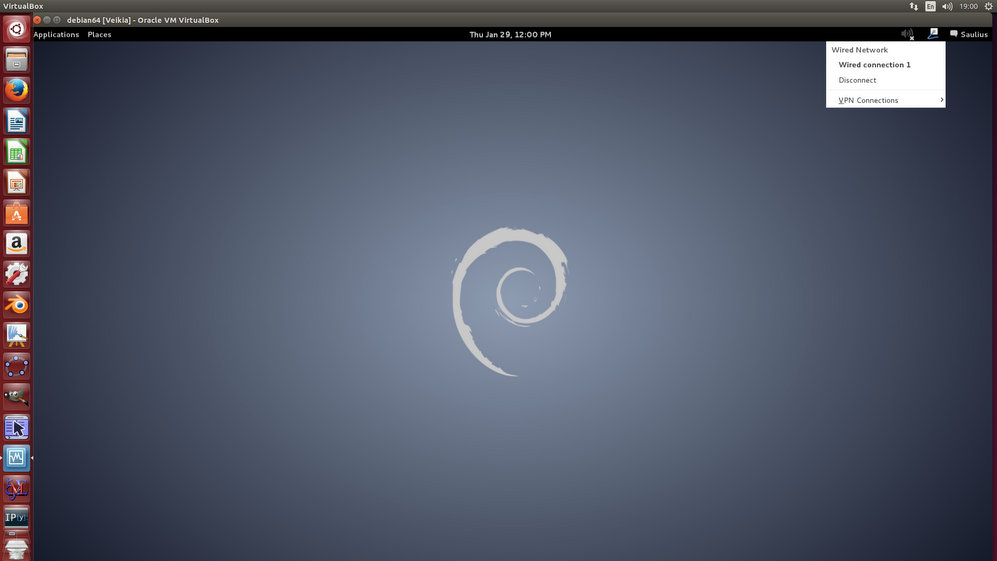The image size is (997, 561).
Task: Click the muted volume icon in guest panel
Action: 907,34
